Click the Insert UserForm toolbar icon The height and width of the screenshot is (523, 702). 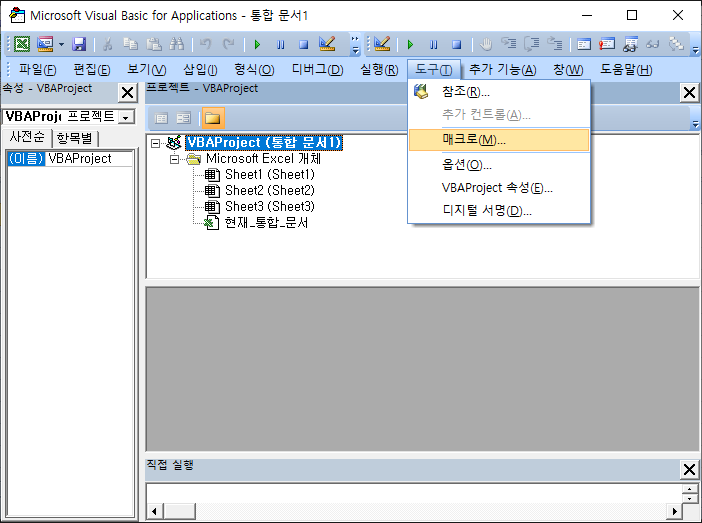click(45, 44)
